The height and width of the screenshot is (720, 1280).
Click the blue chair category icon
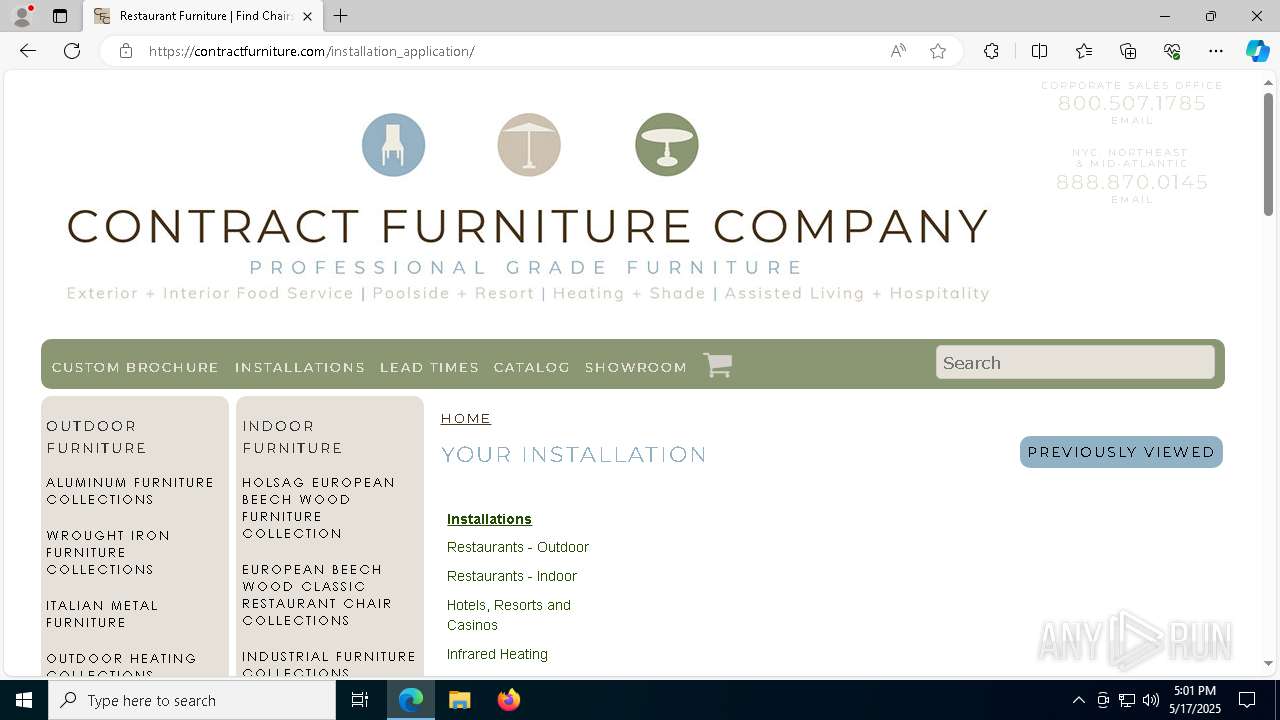(393, 145)
